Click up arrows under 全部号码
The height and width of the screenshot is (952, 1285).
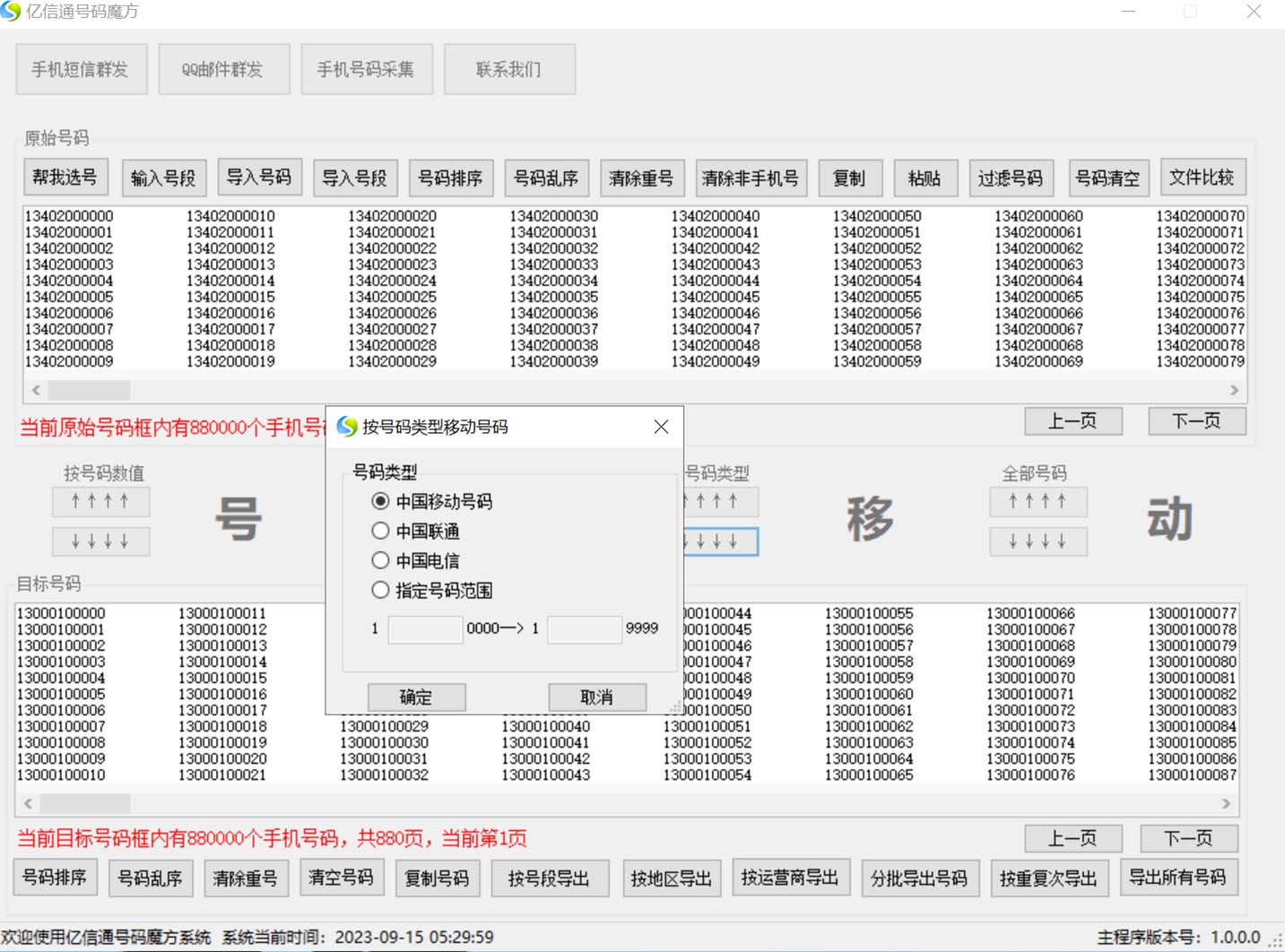(x=1038, y=501)
